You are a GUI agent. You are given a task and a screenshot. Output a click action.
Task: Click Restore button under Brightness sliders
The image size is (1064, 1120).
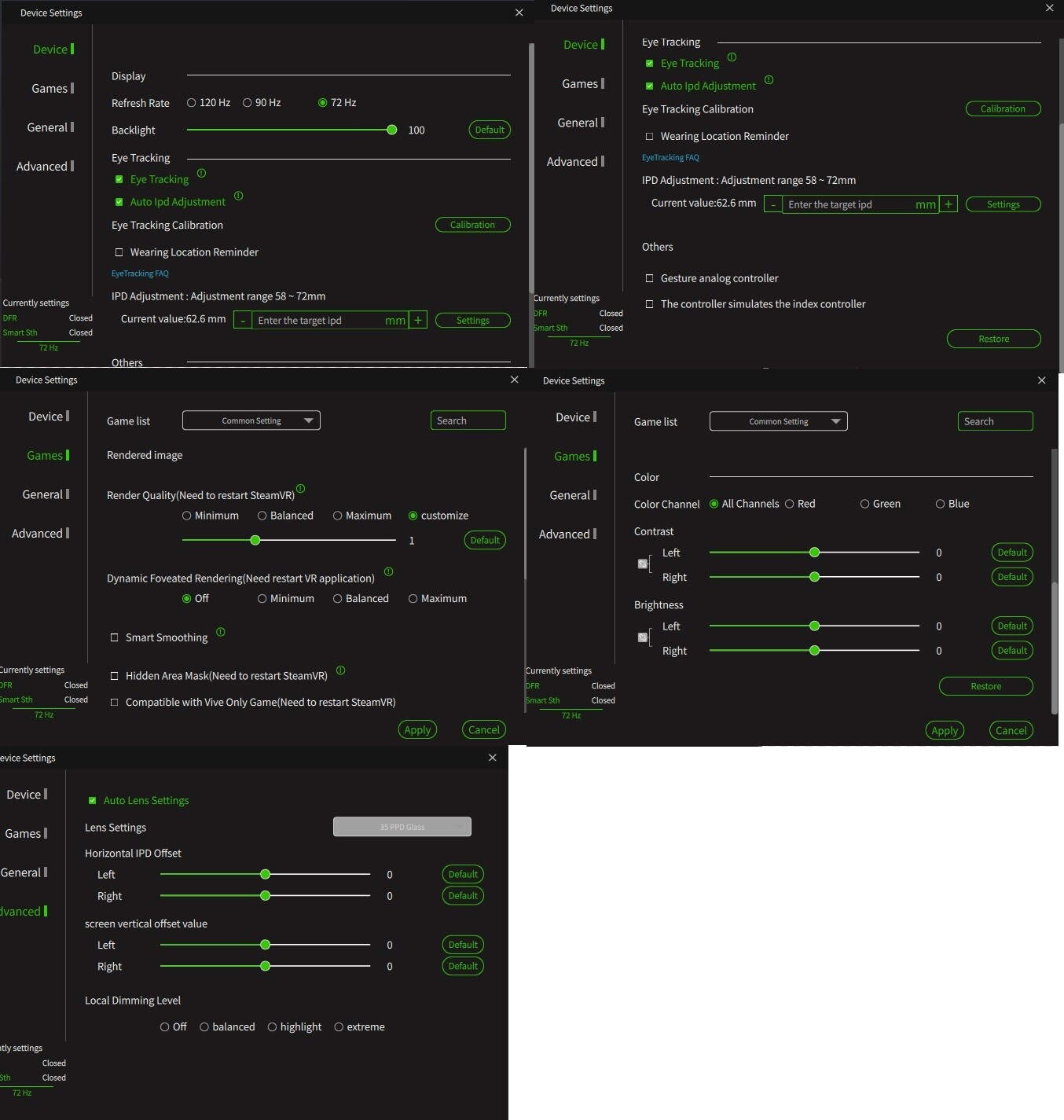(x=986, y=686)
